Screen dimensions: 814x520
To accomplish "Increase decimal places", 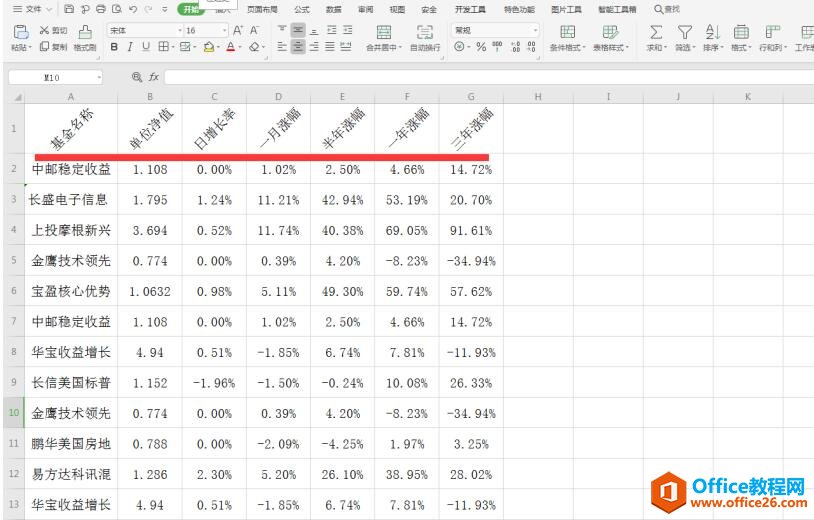I will (515, 47).
